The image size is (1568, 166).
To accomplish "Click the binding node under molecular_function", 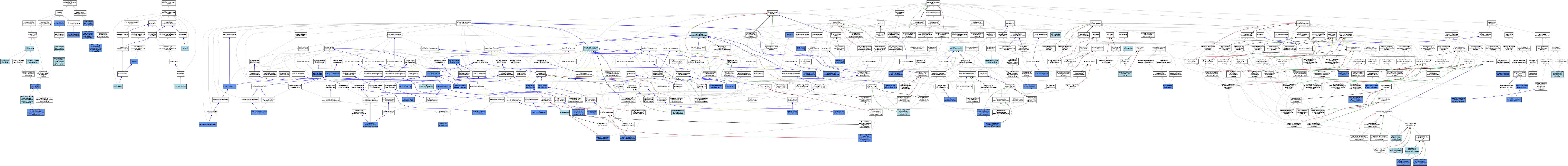I will click(x=59, y=13).
